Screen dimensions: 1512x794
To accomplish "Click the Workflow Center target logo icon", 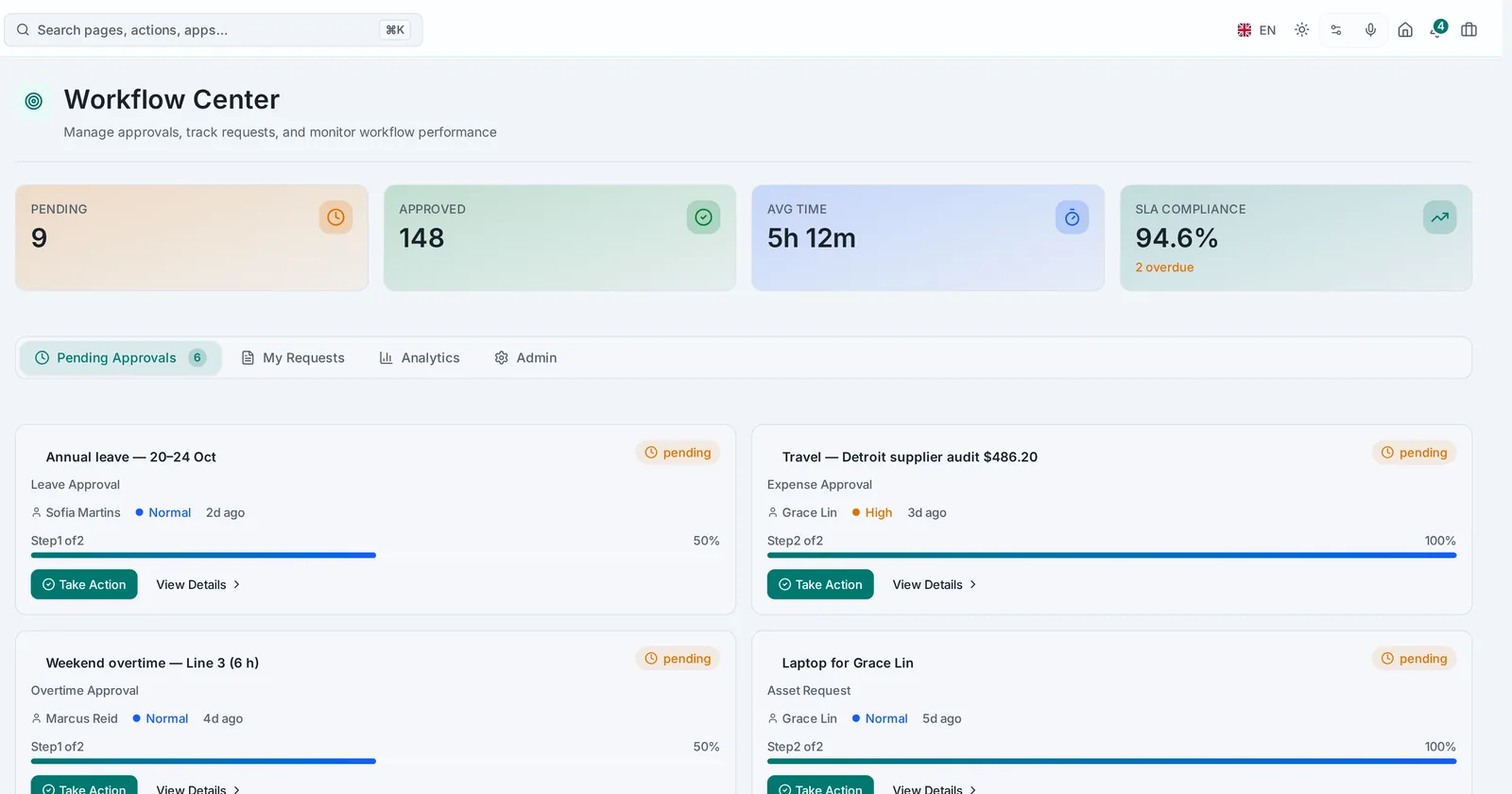I will coord(34,101).
